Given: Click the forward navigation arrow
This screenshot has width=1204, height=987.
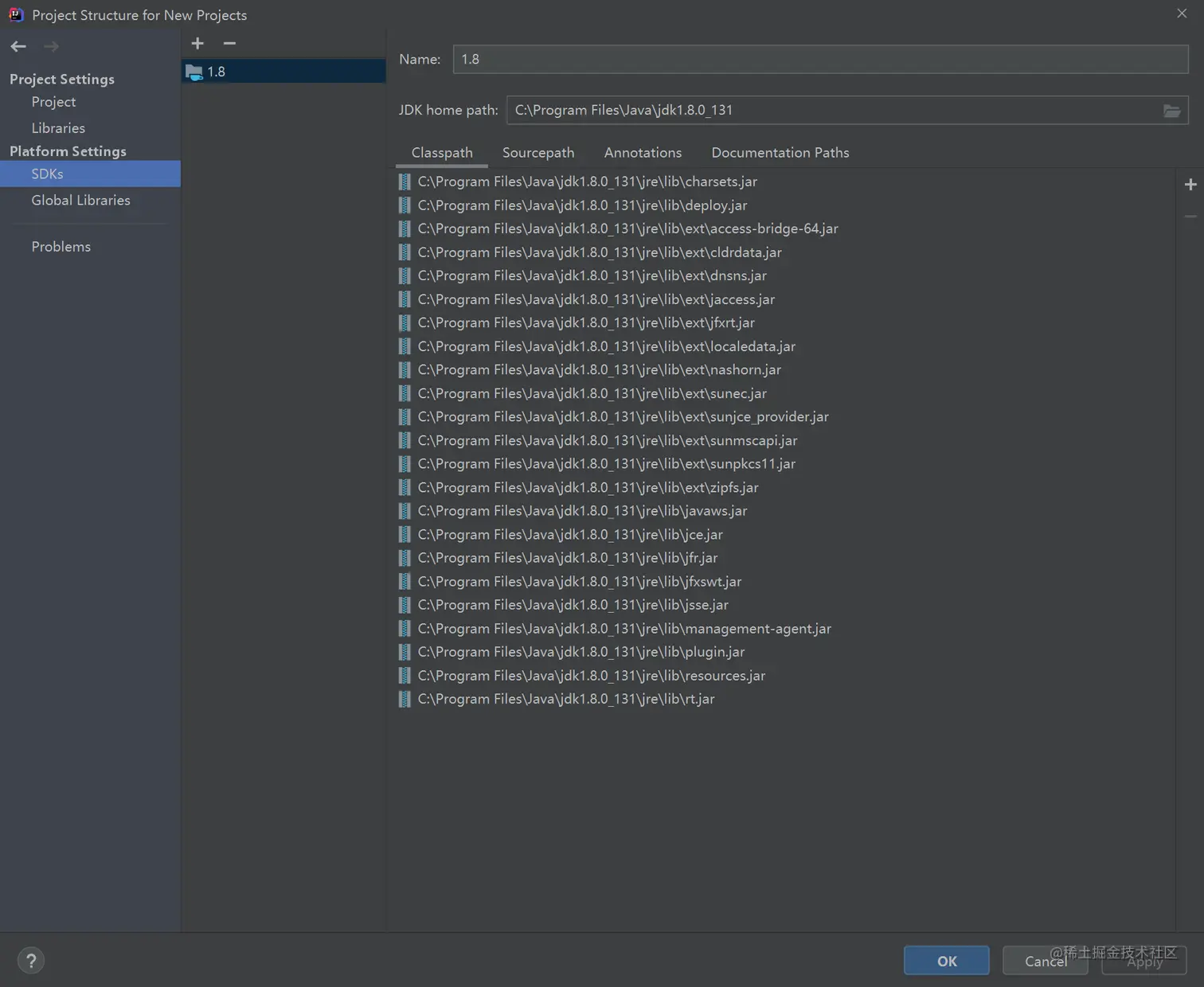Looking at the screenshot, I should (x=51, y=47).
